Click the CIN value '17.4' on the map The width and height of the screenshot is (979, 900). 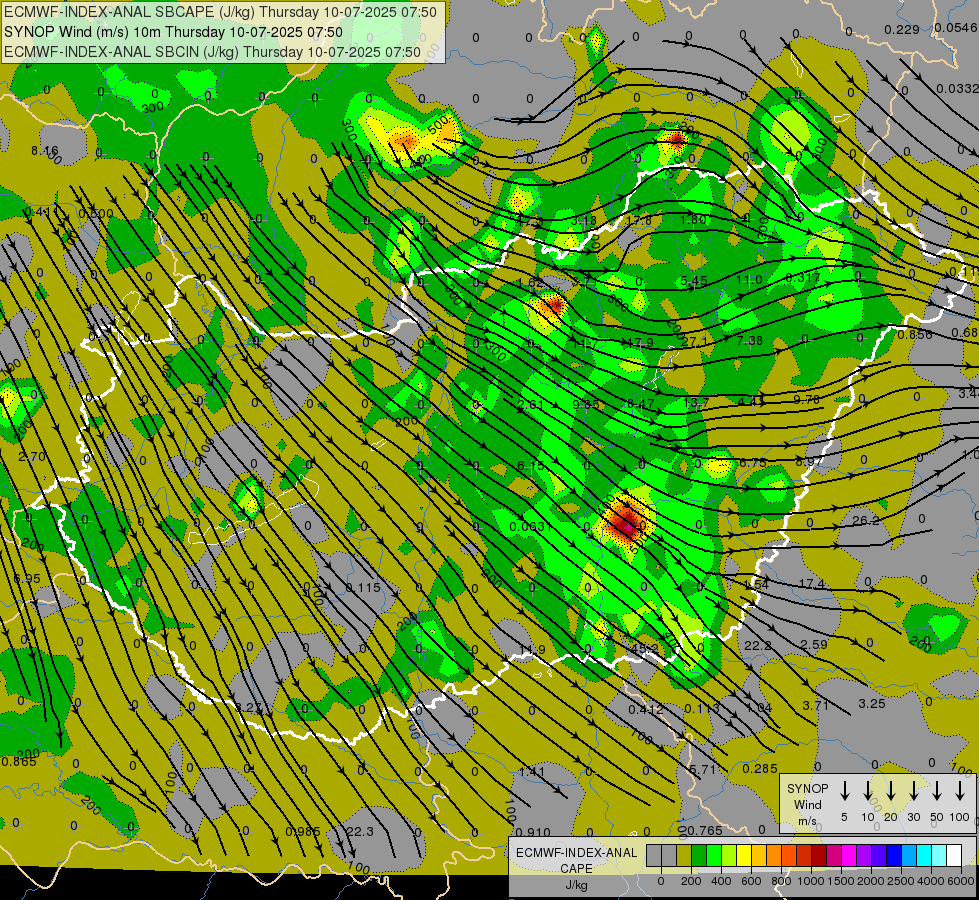tap(812, 583)
